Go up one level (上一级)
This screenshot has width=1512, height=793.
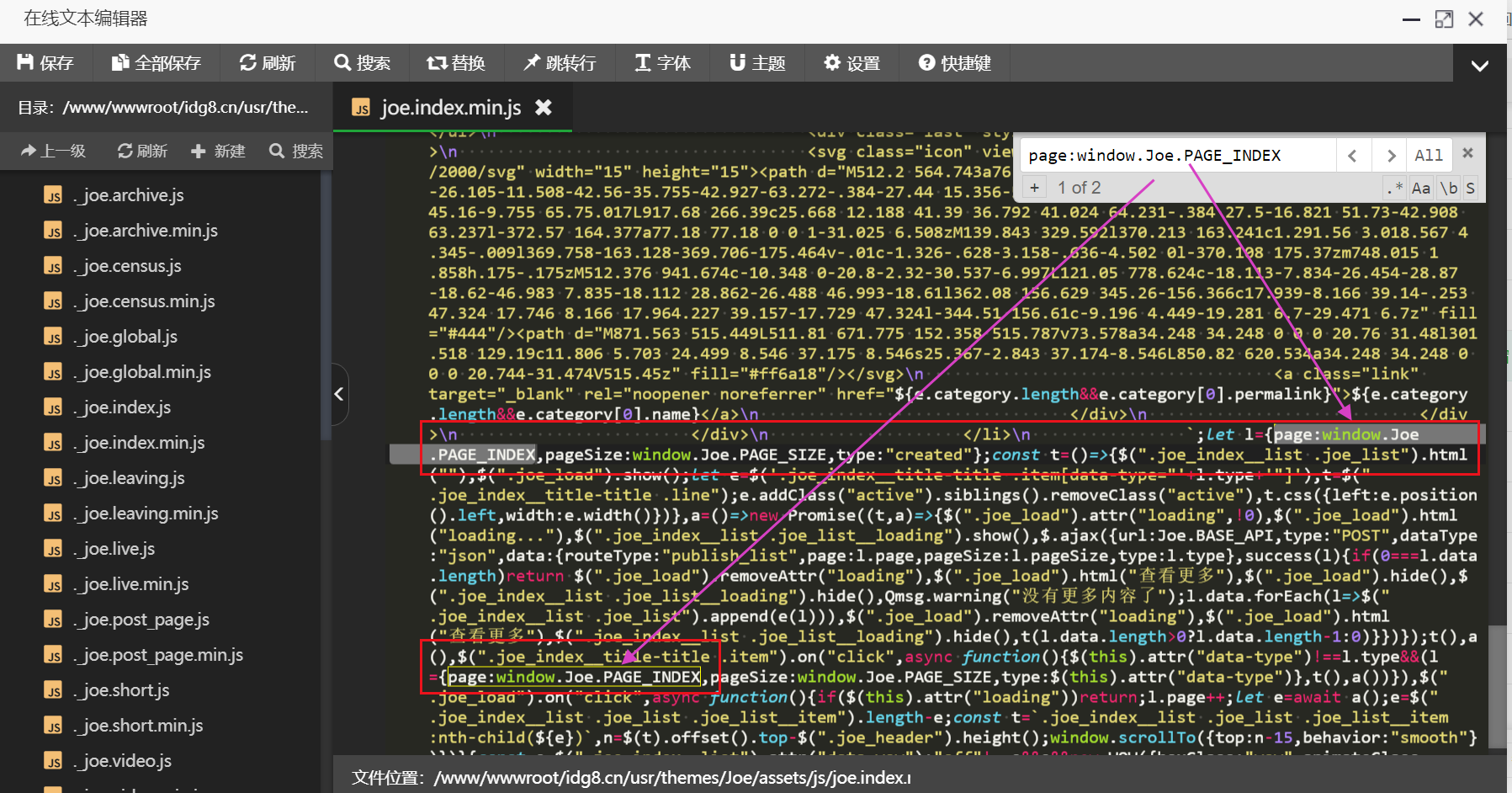[54, 151]
